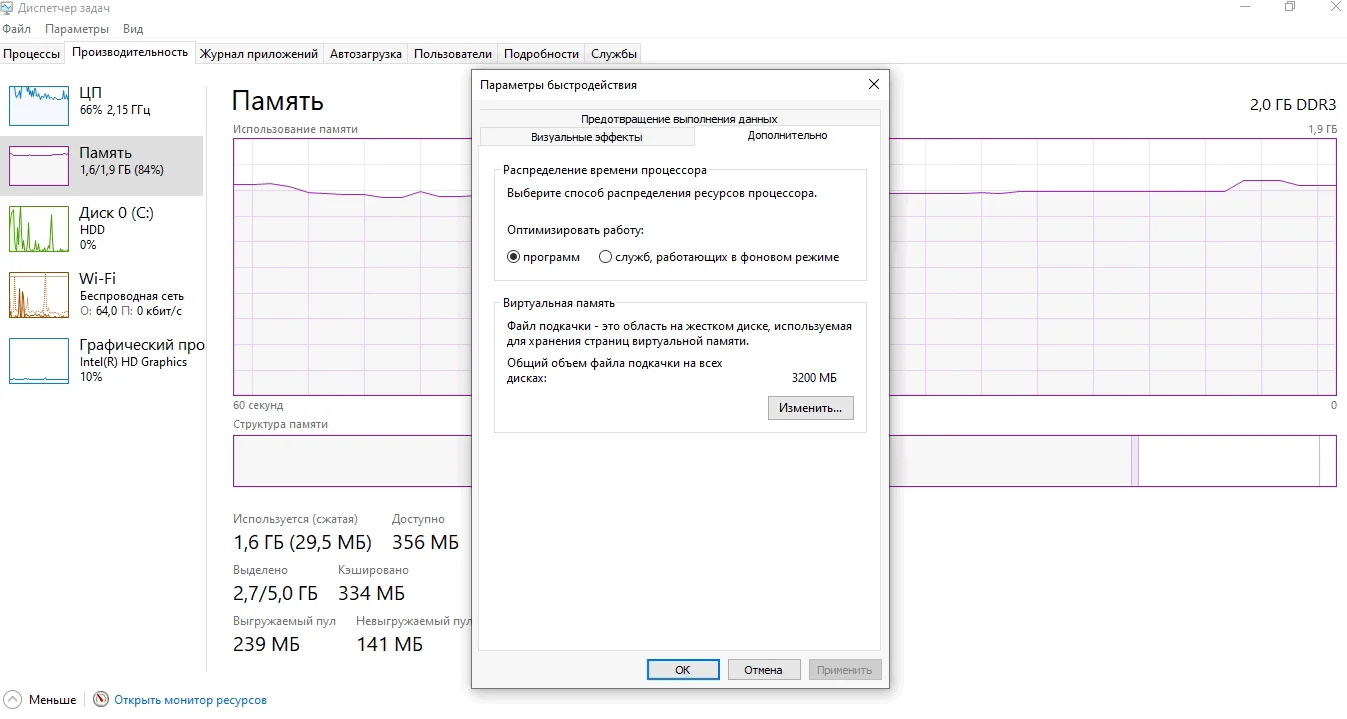1347x719 pixels.
Task: Click the Изменить button for virtual memory
Action: 810,408
